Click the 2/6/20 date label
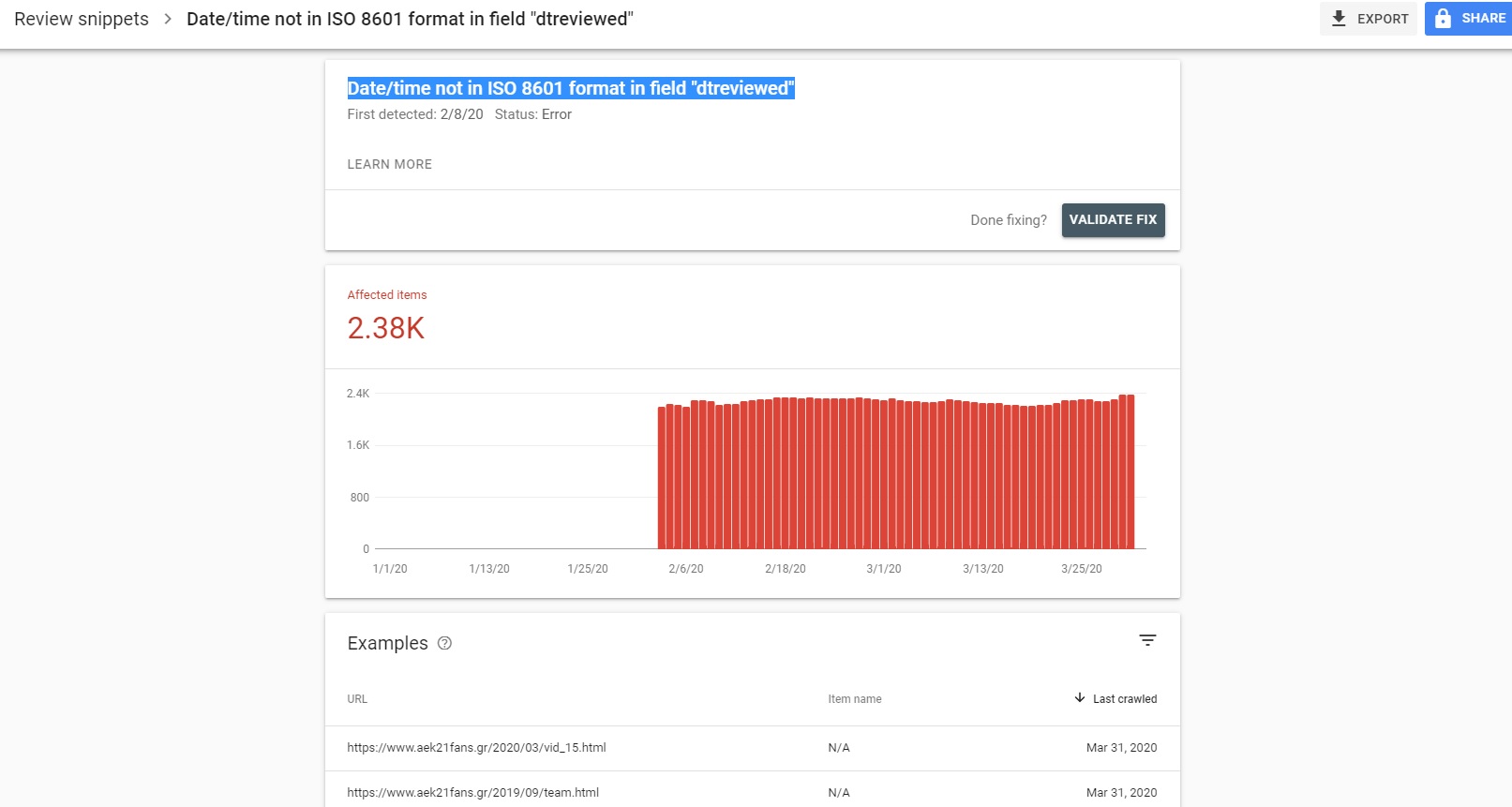The image size is (1512, 807). 686,569
